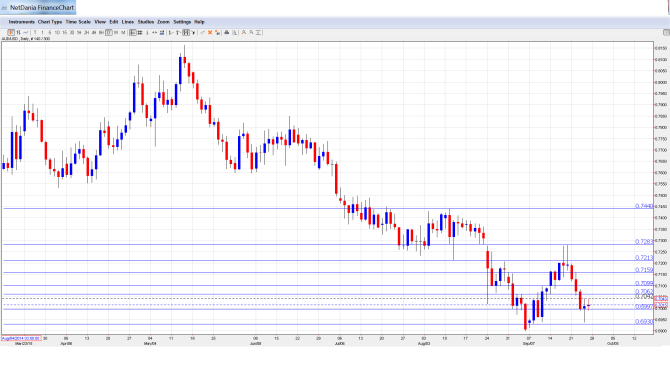Switch to 5 minute time scale

pyautogui.click(x=50, y=32)
